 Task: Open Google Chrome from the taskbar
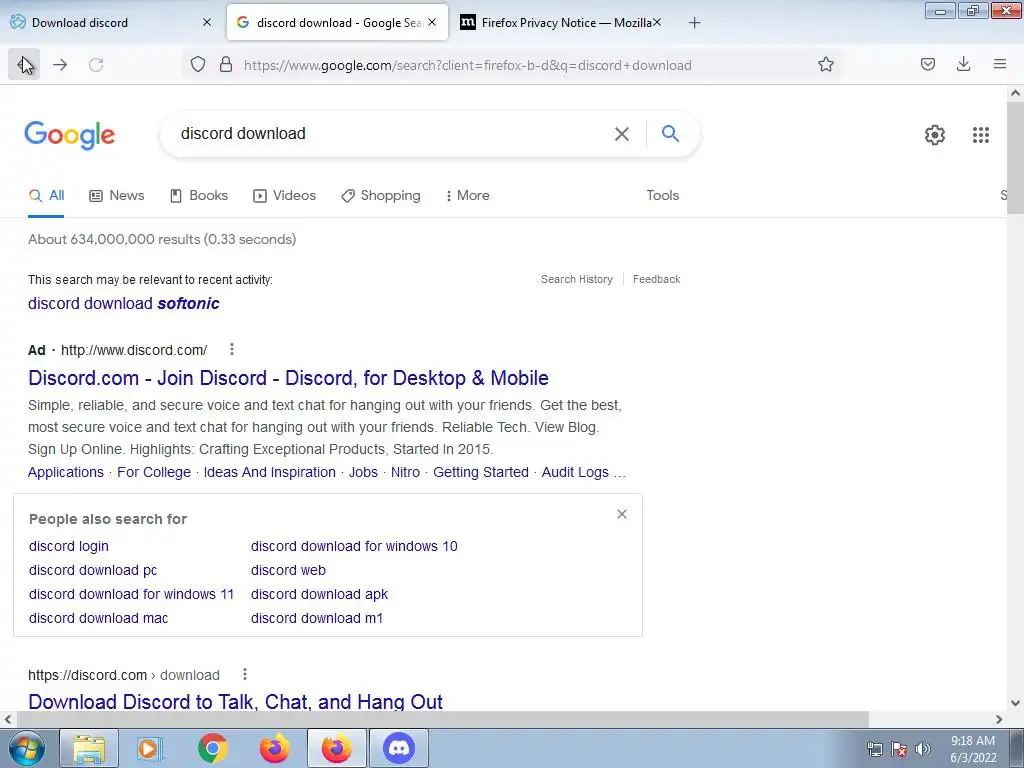[x=212, y=748]
